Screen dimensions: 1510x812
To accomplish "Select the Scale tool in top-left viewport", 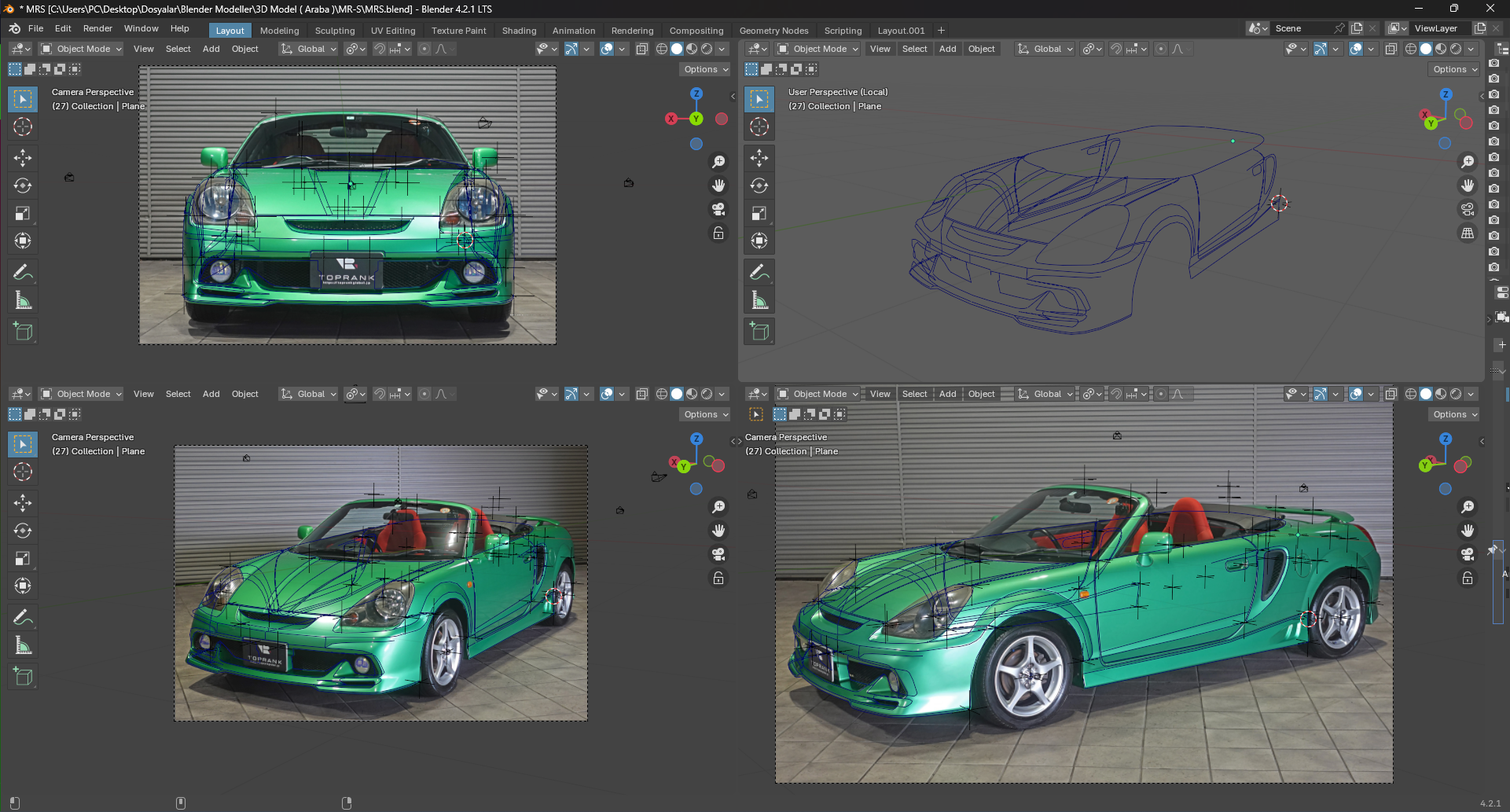I will tap(23, 213).
